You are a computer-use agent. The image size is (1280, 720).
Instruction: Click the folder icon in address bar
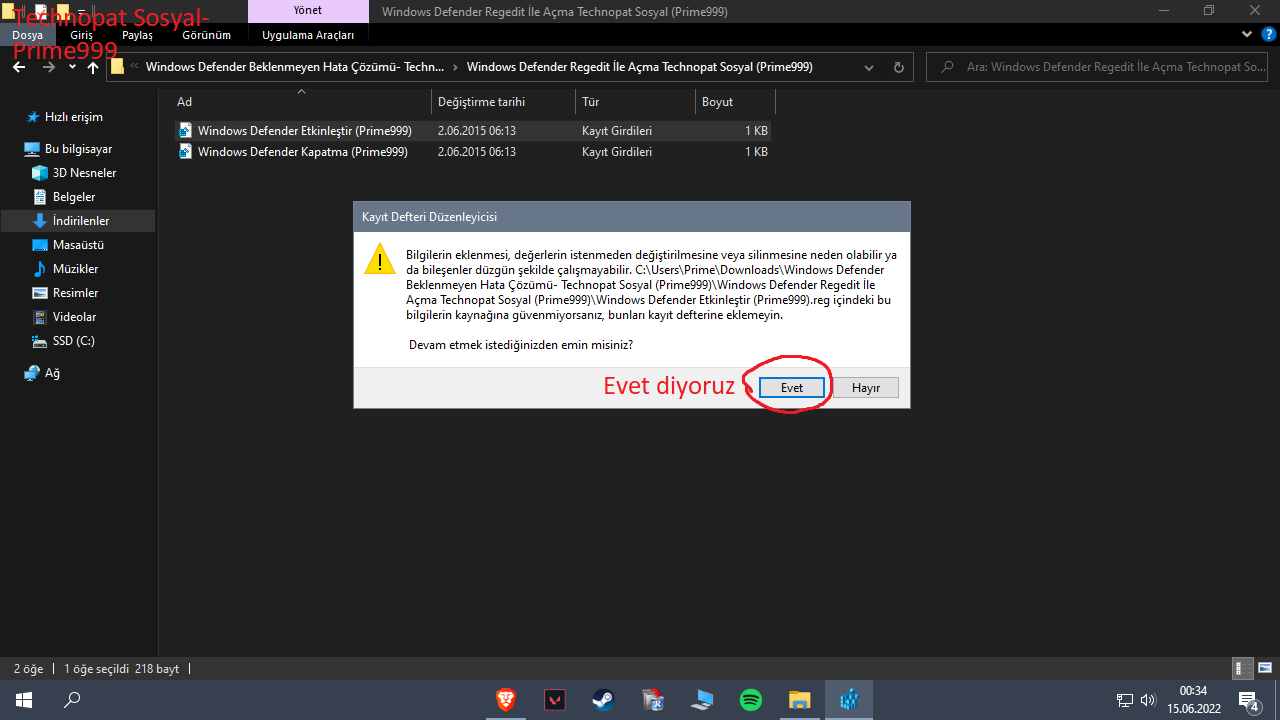(117, 67)
